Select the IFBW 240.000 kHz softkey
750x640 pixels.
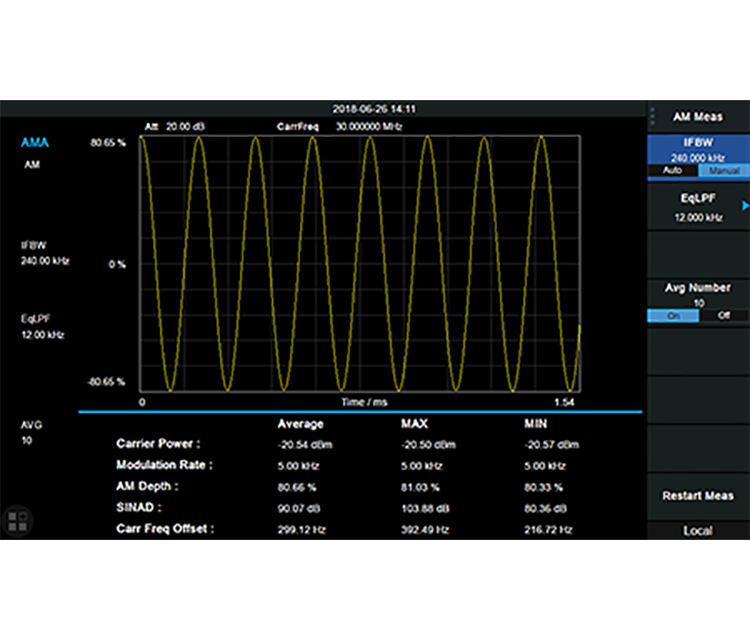[697, 150]
